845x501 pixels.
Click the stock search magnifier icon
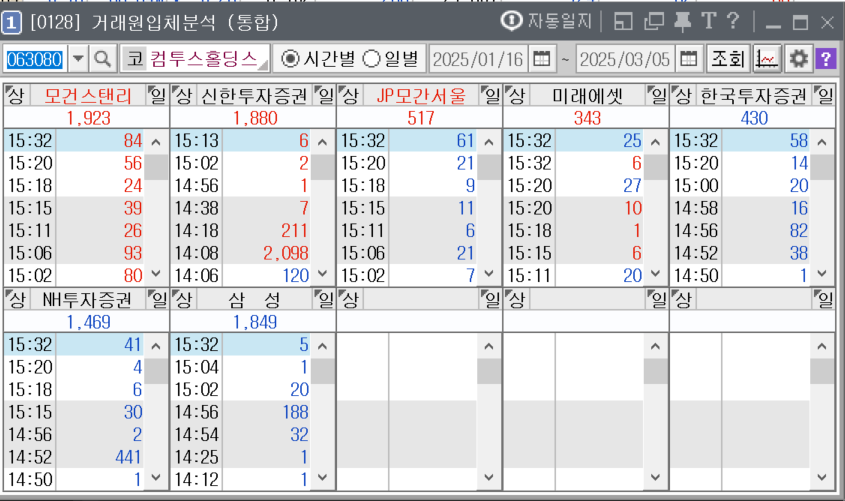[103, 59]
